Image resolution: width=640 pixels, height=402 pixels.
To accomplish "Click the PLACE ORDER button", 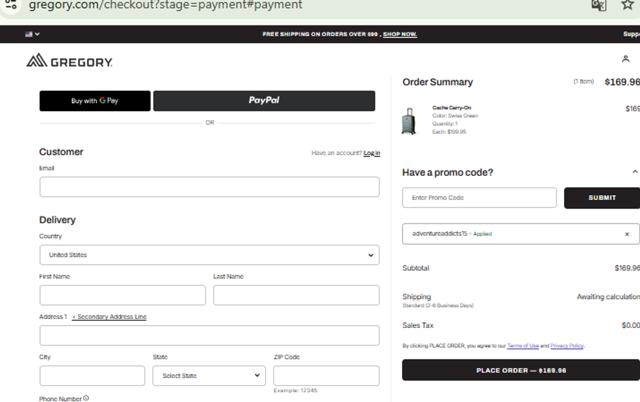I will click(x=521, y=370).
